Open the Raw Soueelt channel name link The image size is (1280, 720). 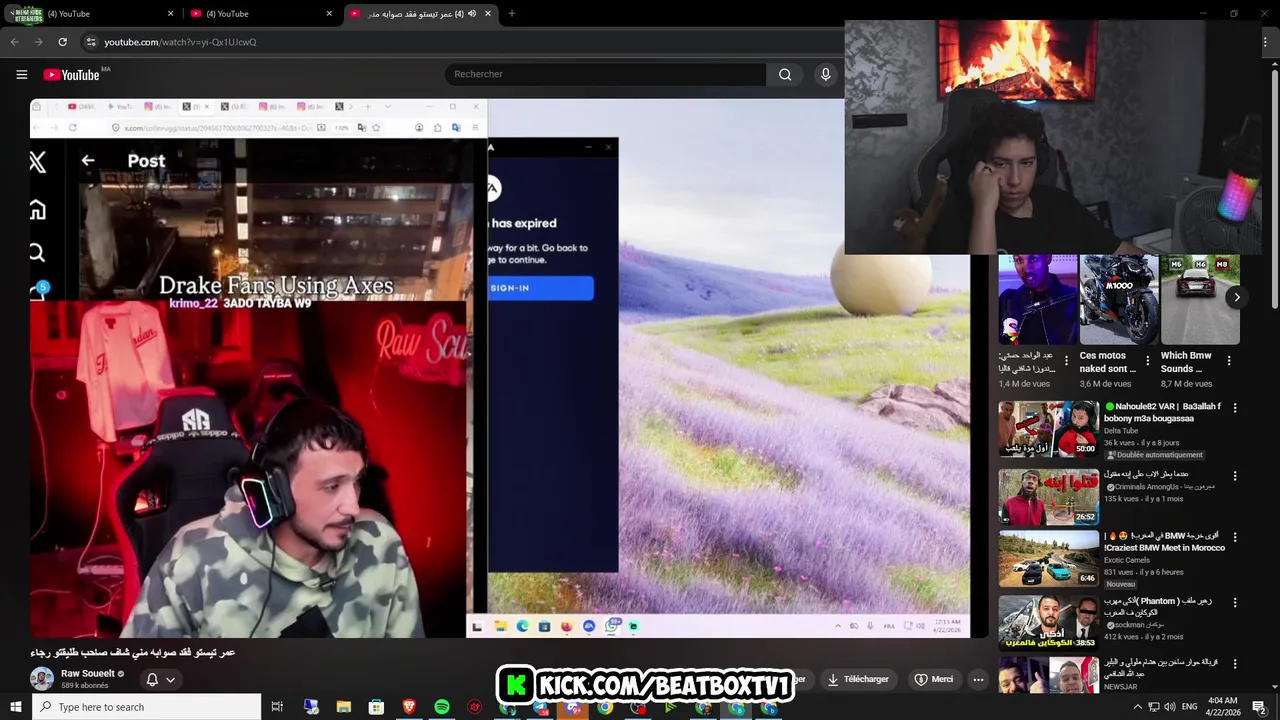point(88,674)
